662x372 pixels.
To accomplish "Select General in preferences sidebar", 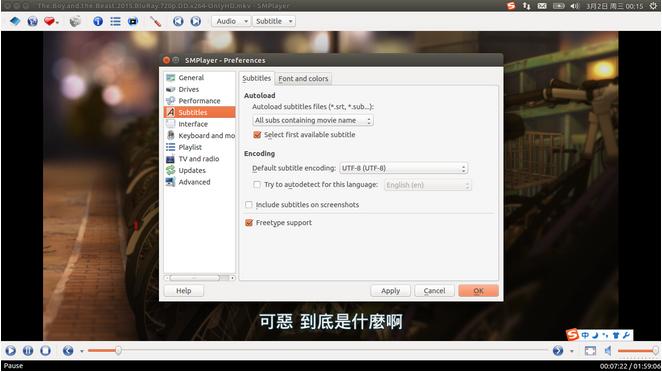I will click(x=199, y=78).
